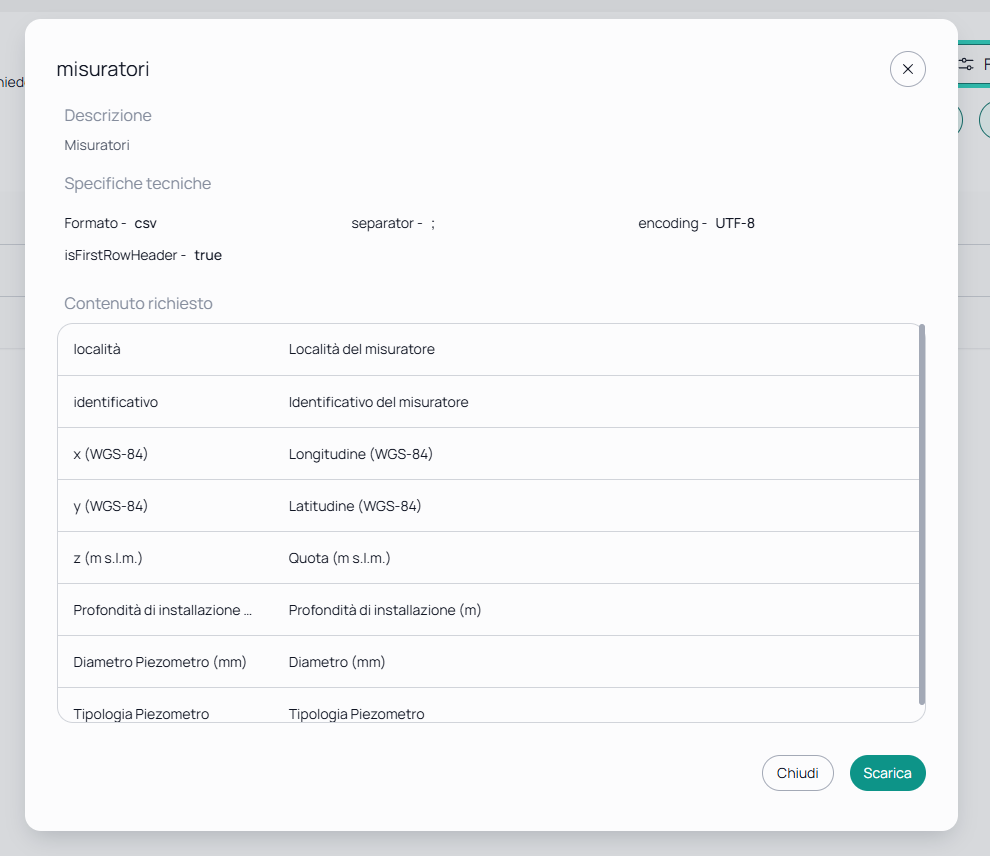Click the Formato csv specification
Screen dimensions: 990x856
click(110, 223)
